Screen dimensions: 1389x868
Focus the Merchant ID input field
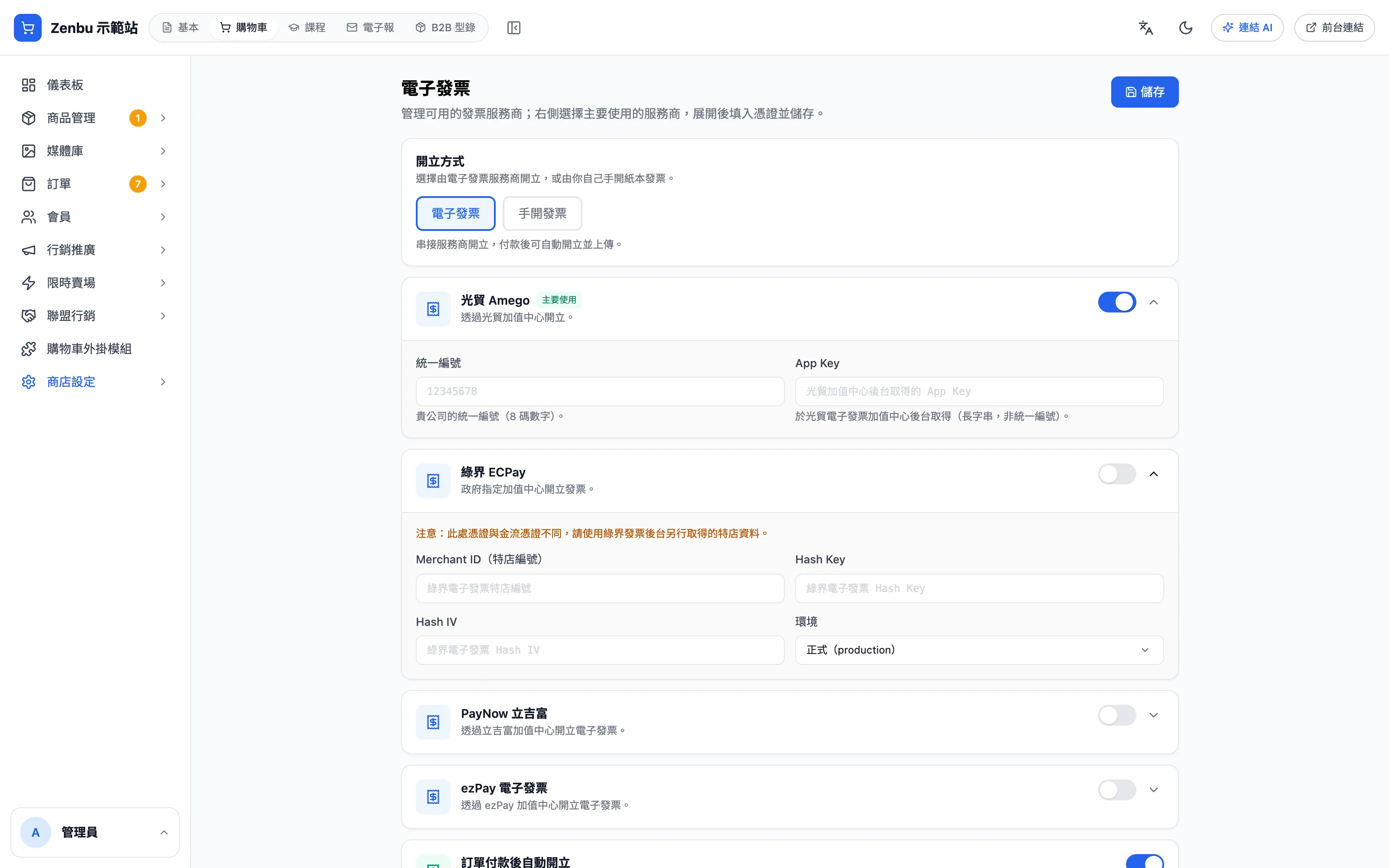[600, 589]
